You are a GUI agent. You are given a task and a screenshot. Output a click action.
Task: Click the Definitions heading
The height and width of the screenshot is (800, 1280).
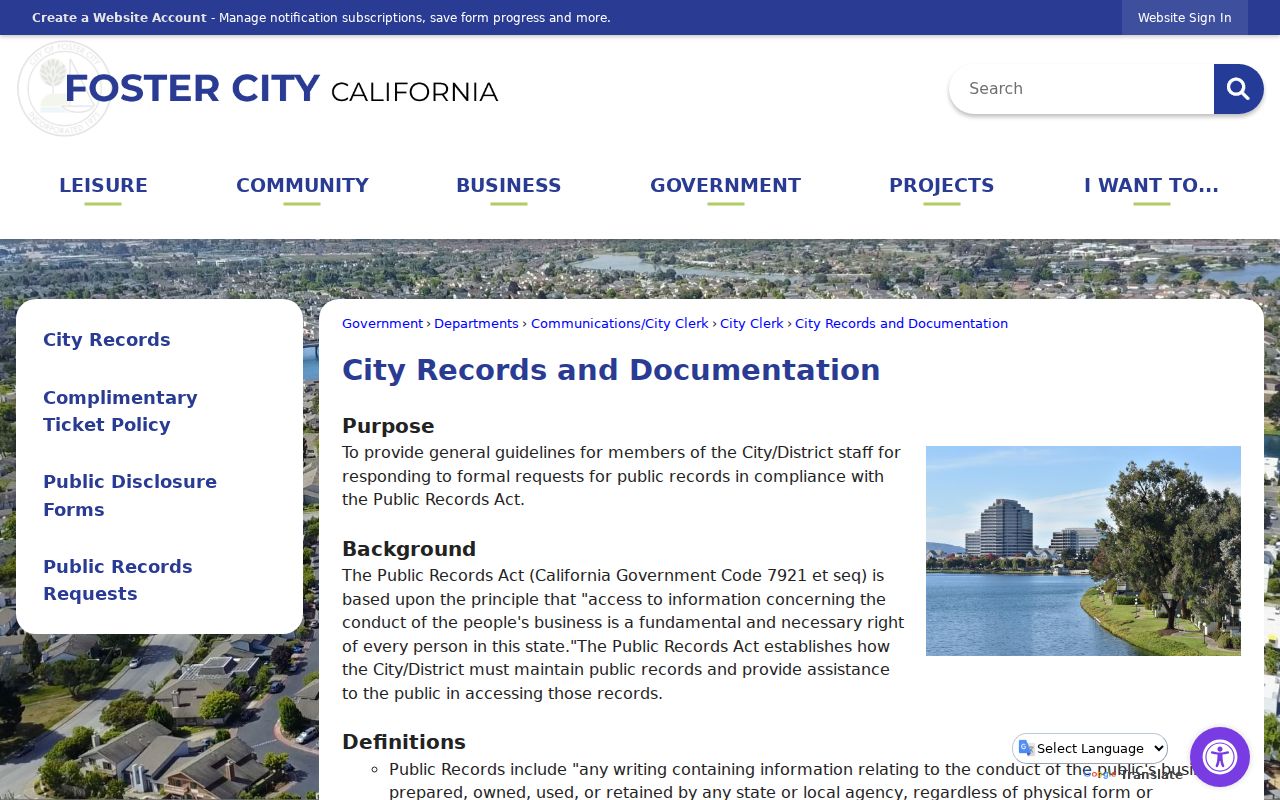404,742
